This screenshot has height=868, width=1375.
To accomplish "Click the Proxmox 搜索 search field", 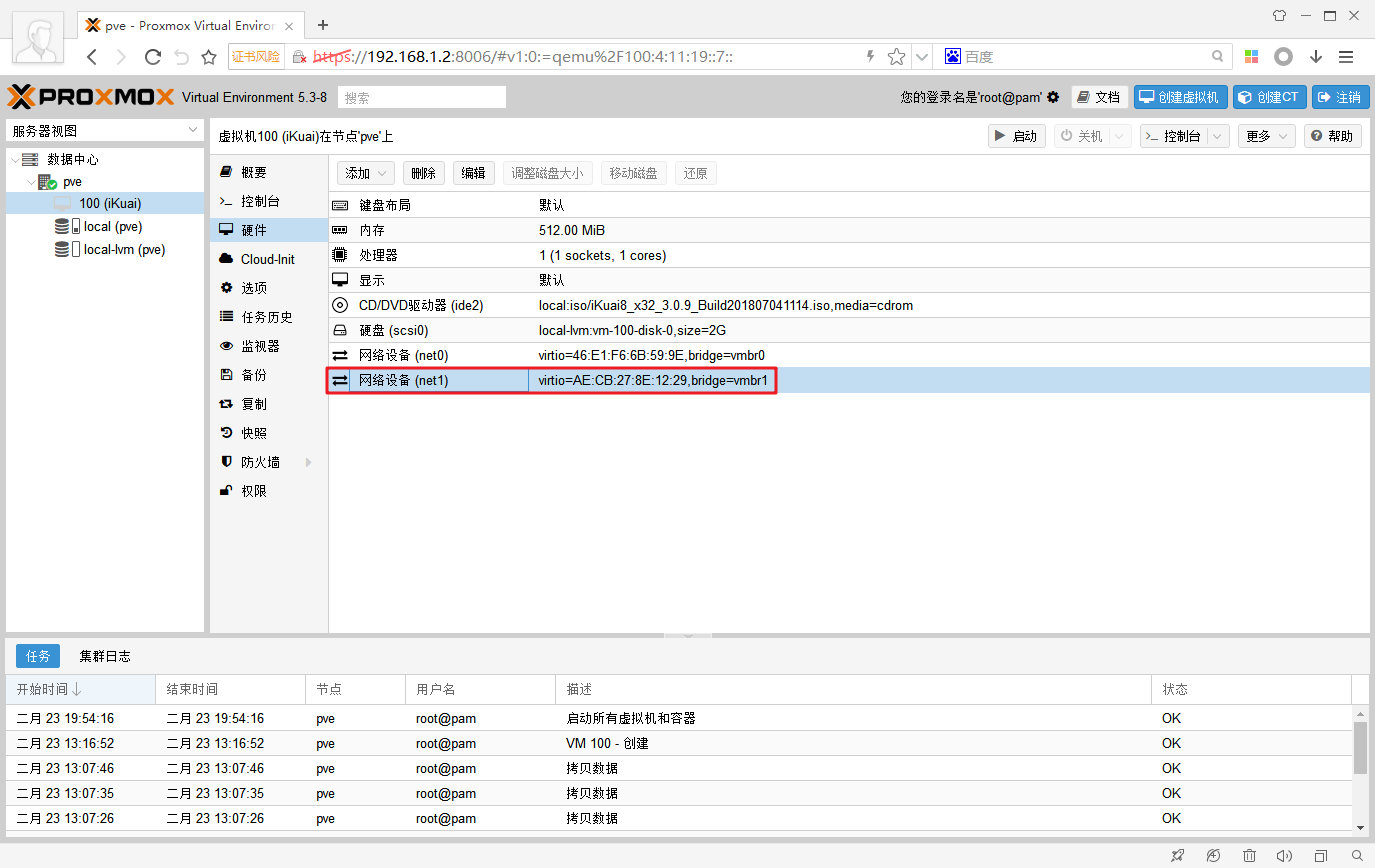I will tap(422, 97).
